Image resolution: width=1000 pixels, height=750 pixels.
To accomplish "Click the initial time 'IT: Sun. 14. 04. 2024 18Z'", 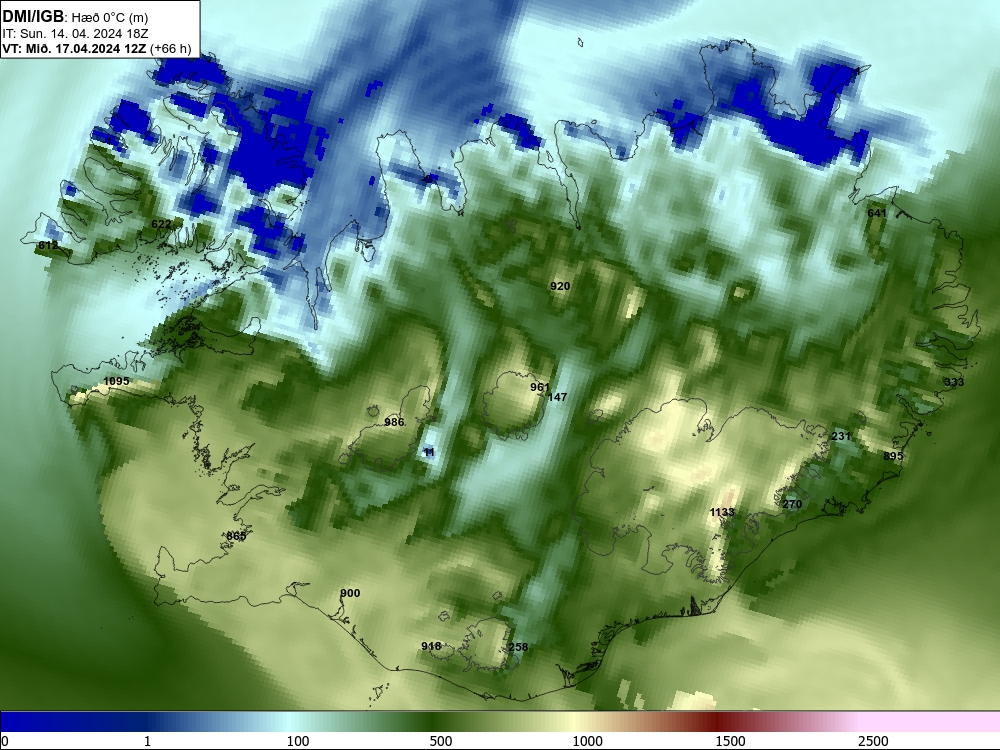I will [75, 34].
